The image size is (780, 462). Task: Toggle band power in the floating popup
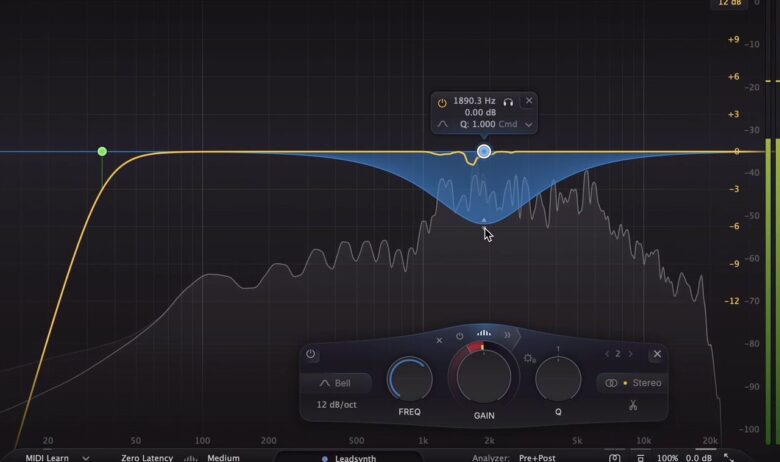[x=443, y=101]
